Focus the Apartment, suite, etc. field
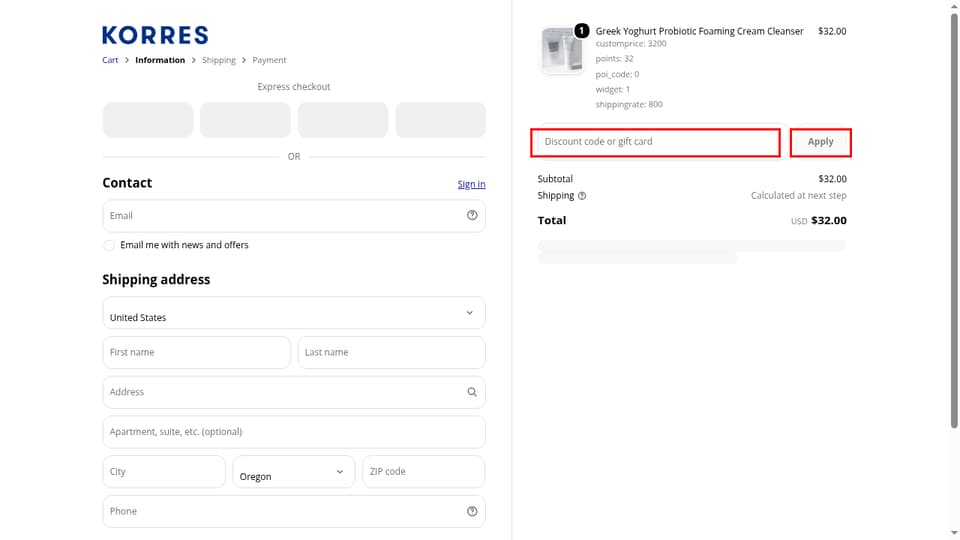 pos(294,432)
